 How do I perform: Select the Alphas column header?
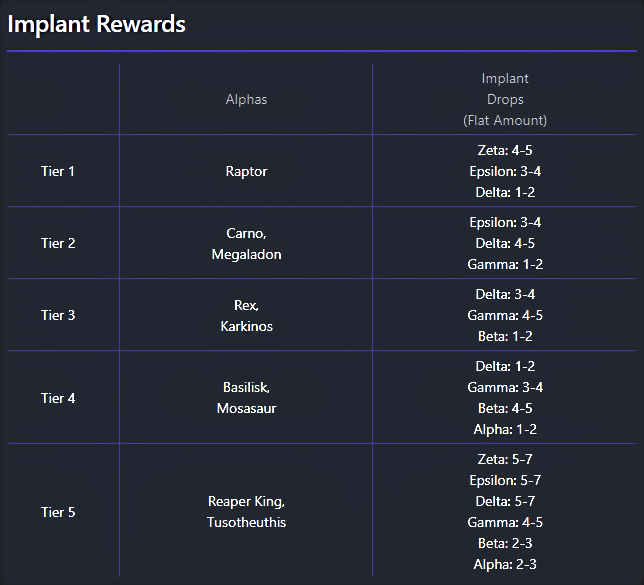246,99
